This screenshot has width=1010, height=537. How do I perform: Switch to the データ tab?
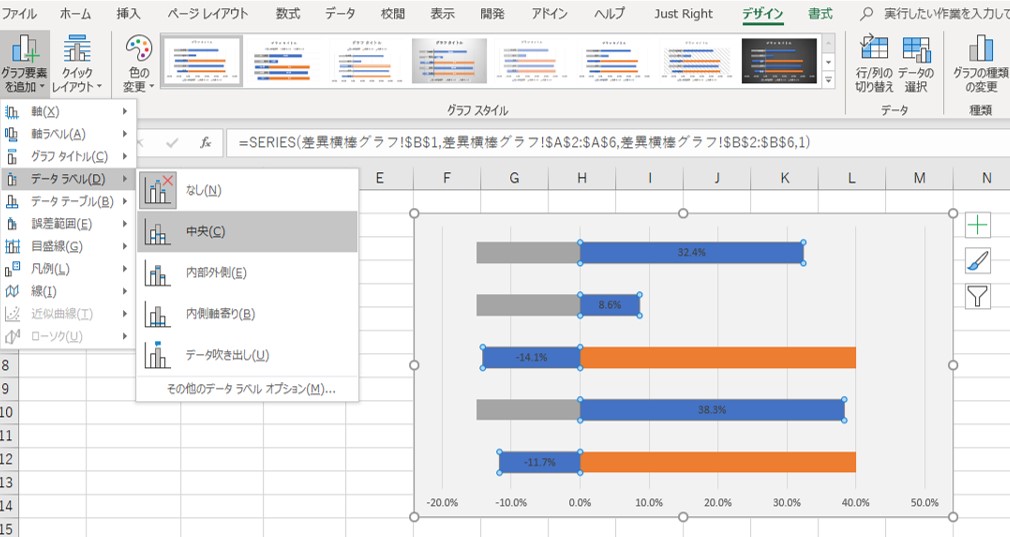coord(340,14)
